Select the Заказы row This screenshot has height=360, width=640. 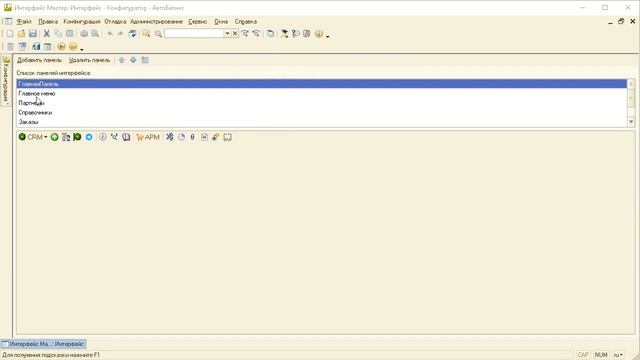click(x=322, y=122)
